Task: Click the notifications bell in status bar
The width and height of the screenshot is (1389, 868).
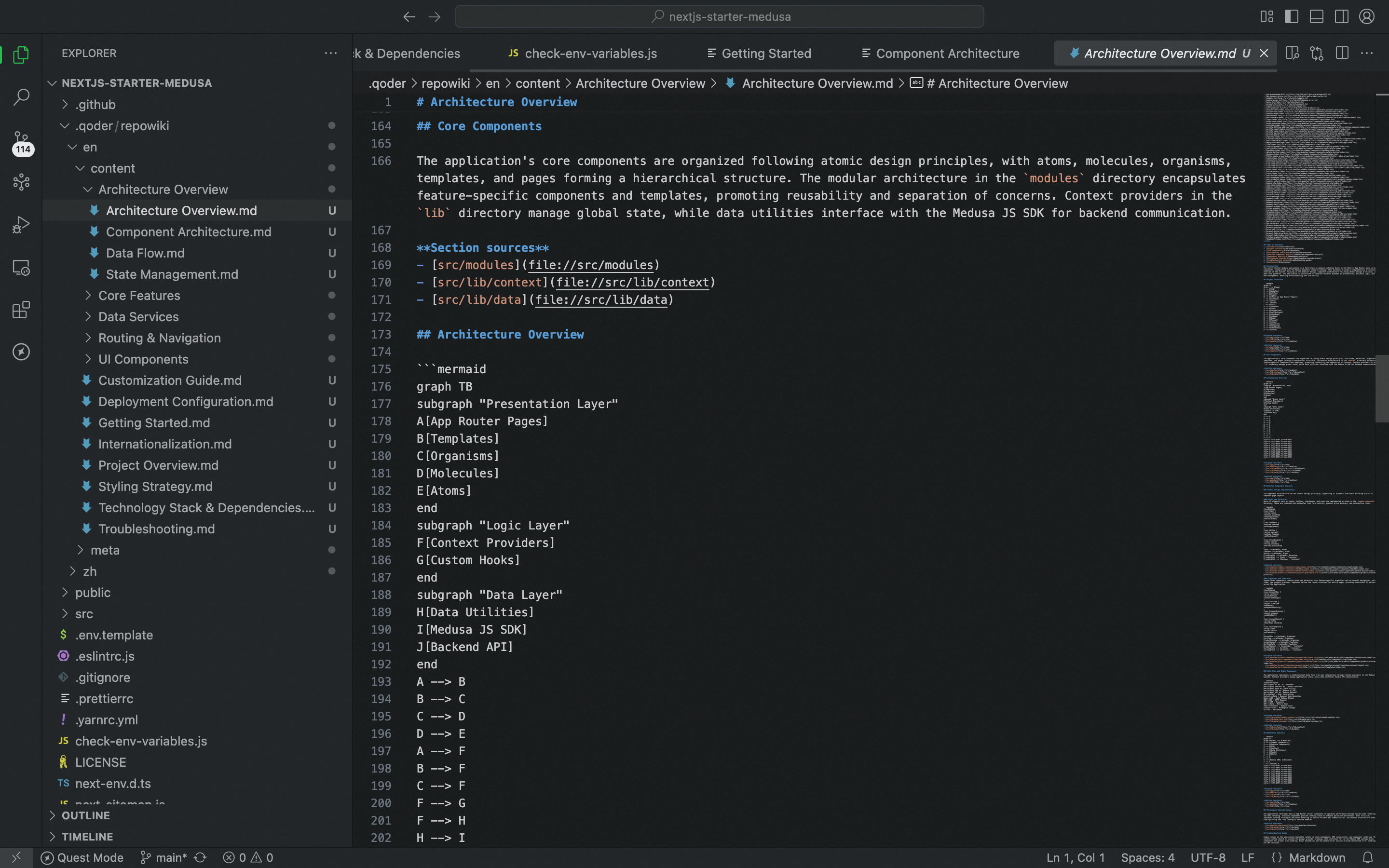Action: pos(1368,857)
